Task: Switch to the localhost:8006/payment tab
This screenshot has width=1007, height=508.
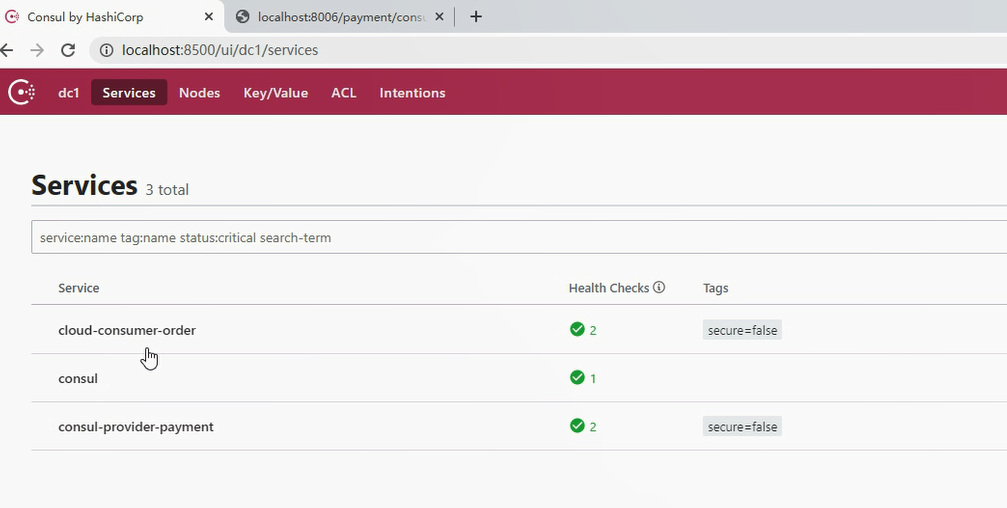Action: pyautogui.click(x=340, y=17)
